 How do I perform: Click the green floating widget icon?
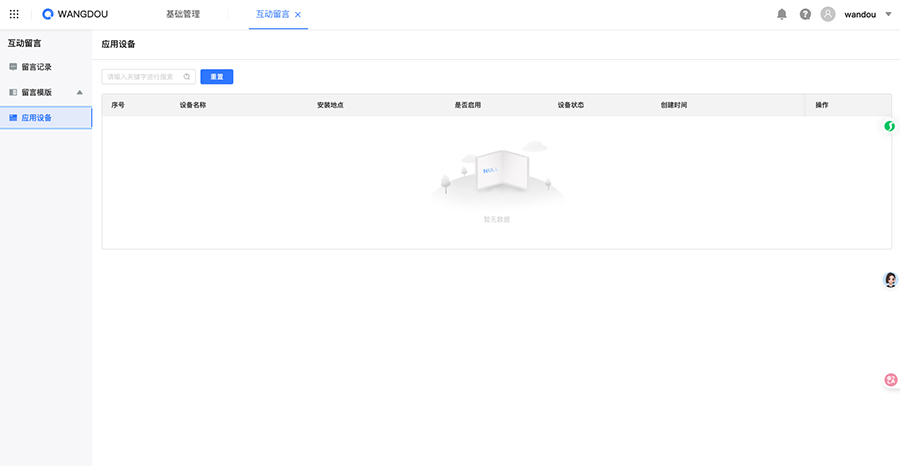890,126
